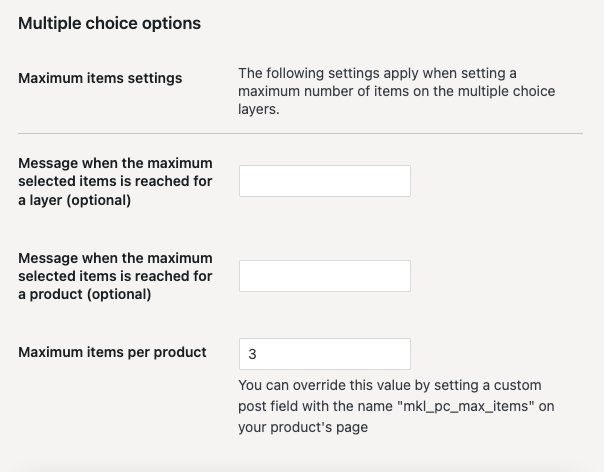Click label for product maximum reached message
This screenshot has width=604, height=472.
coord(115,276)
